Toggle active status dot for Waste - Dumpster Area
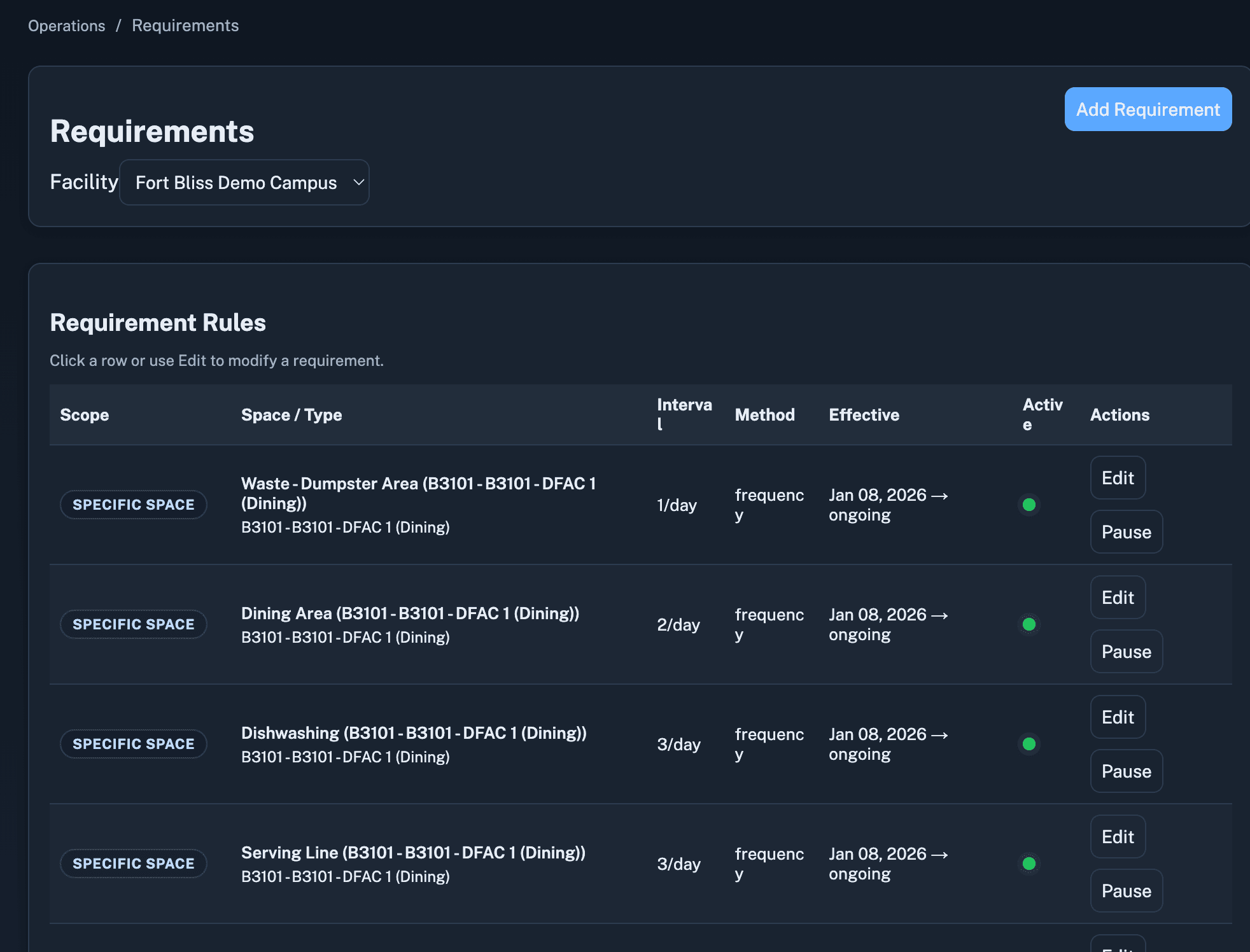1250x952 pixels. click(1030, 505)
